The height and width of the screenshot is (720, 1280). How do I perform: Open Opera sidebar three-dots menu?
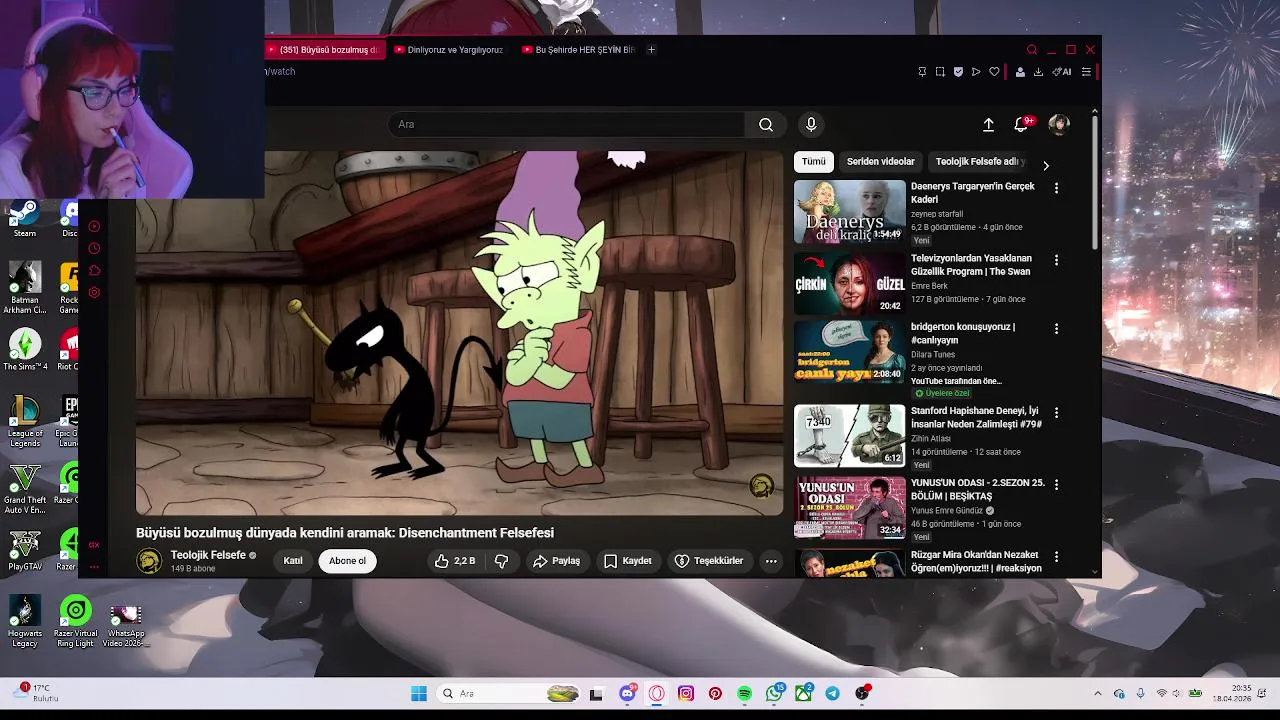coord(94,567)
